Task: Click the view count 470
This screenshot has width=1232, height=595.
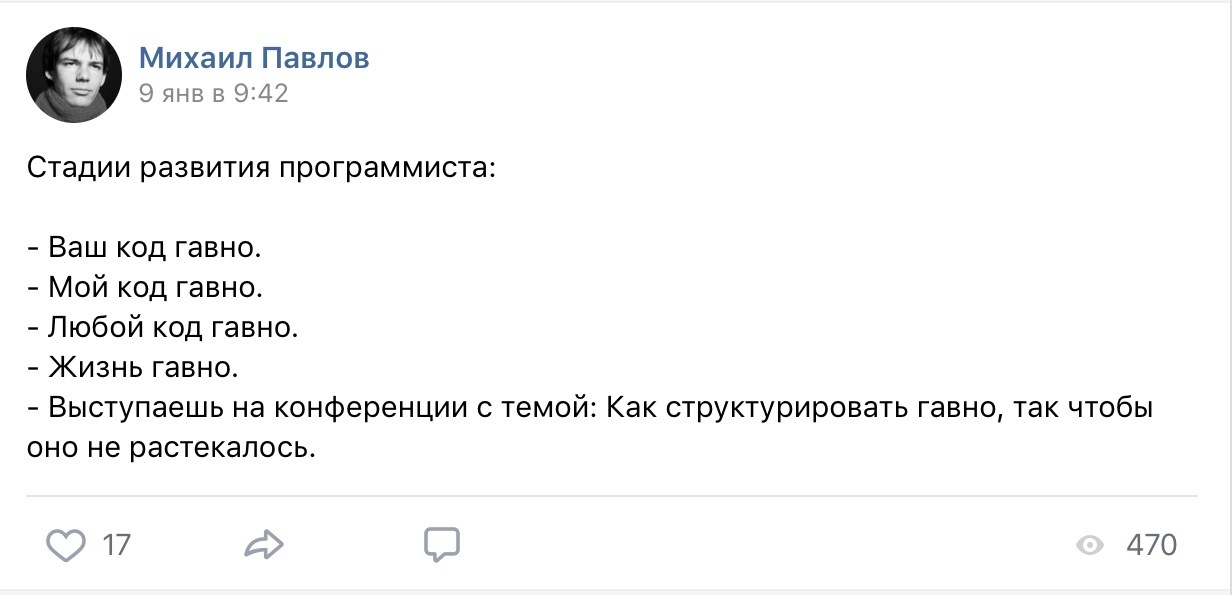Action: coord(1151,545)
